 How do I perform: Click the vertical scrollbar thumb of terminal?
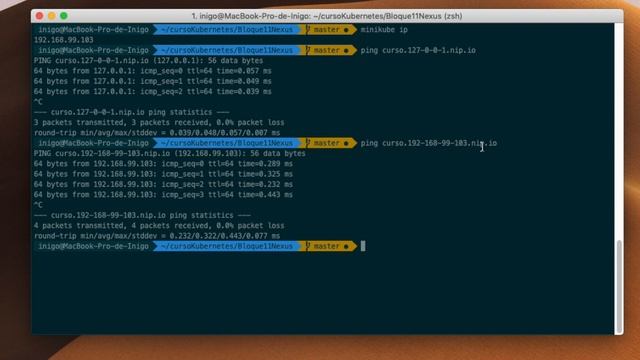point(619,287)
